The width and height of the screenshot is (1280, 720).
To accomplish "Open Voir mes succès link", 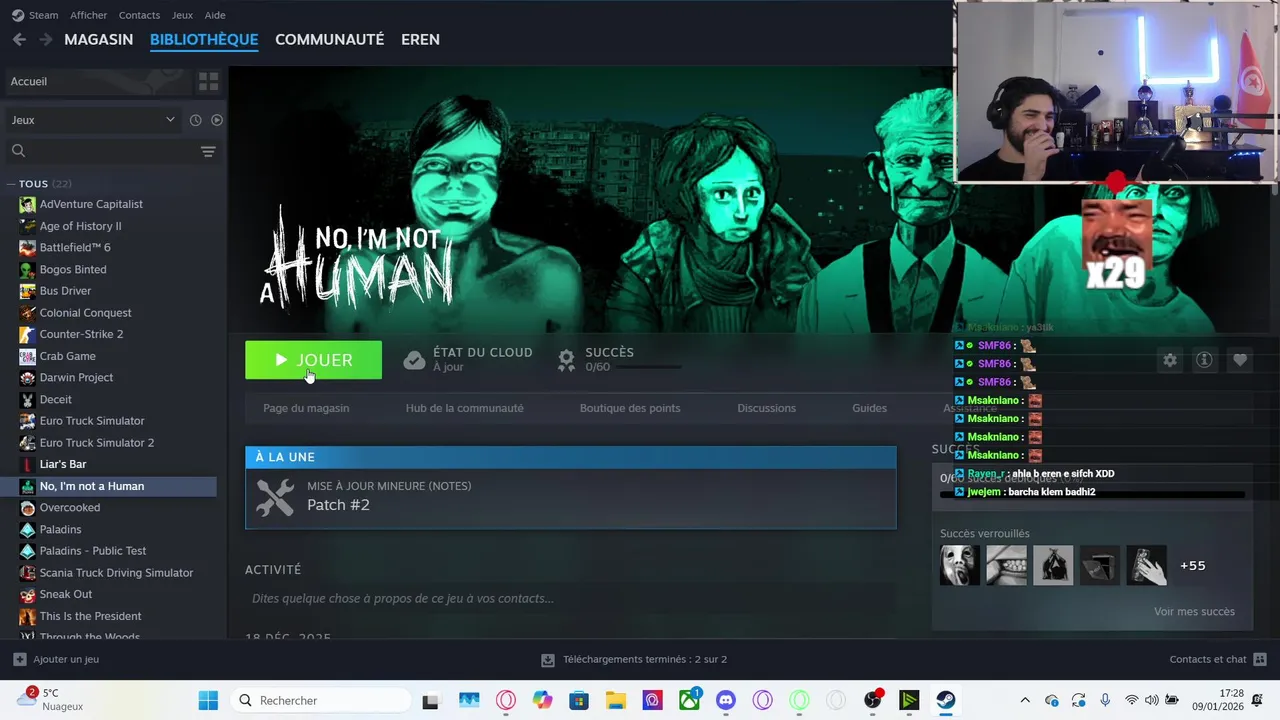I will (1194, 611).
